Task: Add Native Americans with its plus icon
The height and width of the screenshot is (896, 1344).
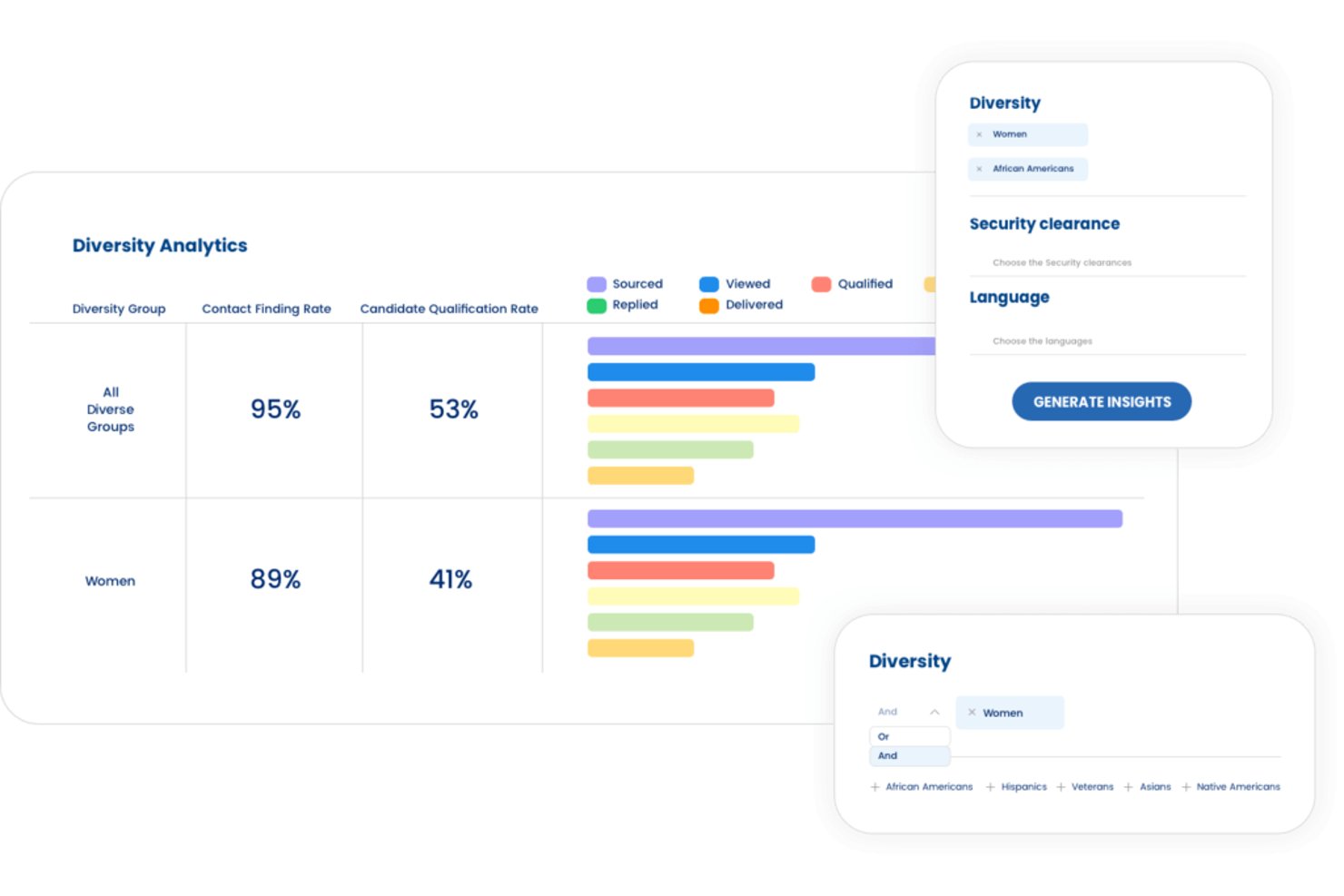Action: pyautogui.click(x=1186, y=787)
